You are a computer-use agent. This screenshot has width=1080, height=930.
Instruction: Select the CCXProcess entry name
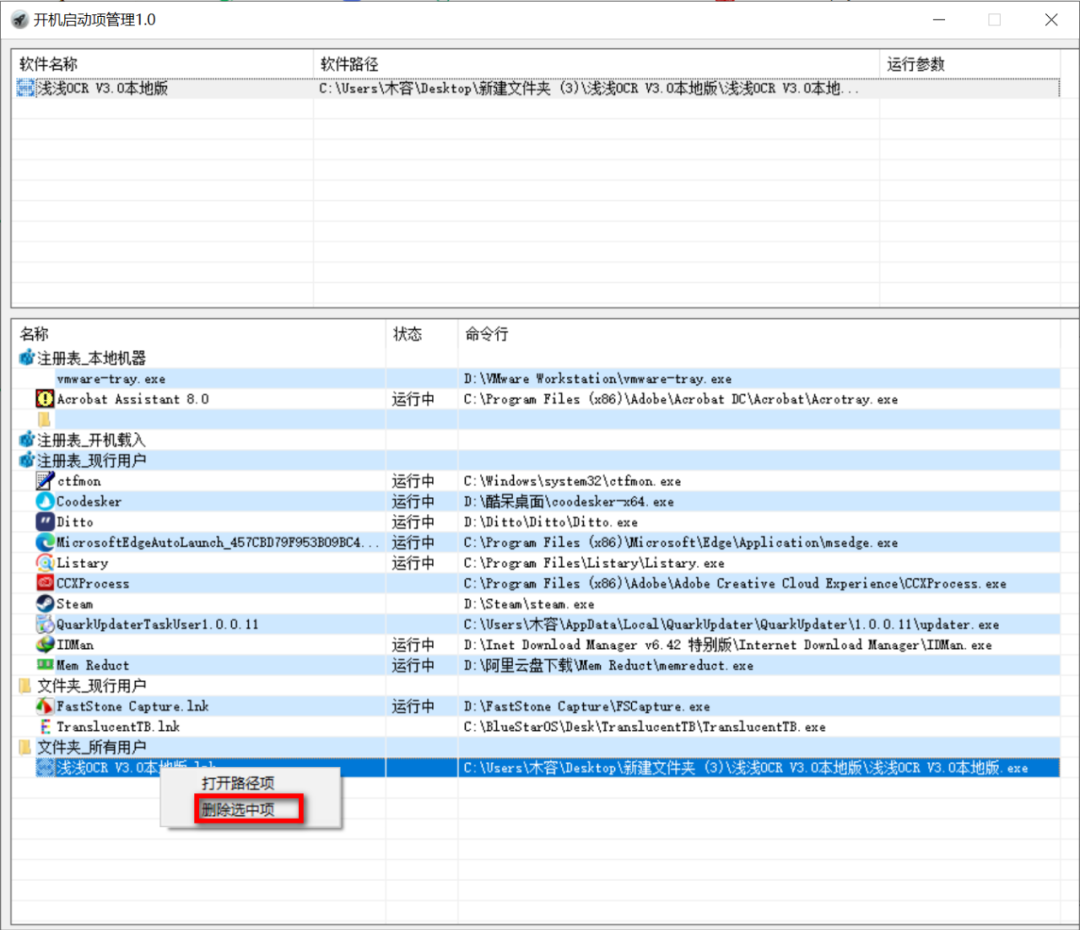93,583
